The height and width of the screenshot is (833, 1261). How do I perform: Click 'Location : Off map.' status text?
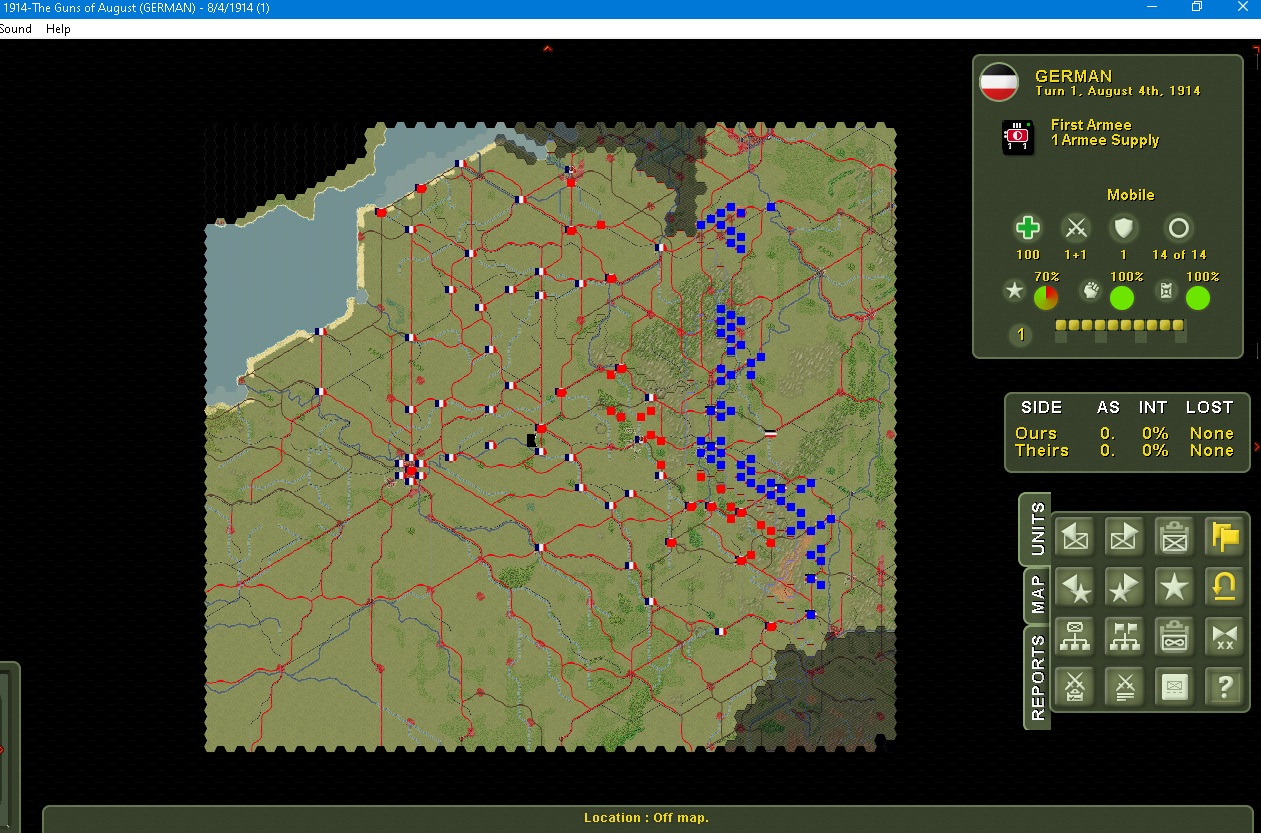click(646, 818)
